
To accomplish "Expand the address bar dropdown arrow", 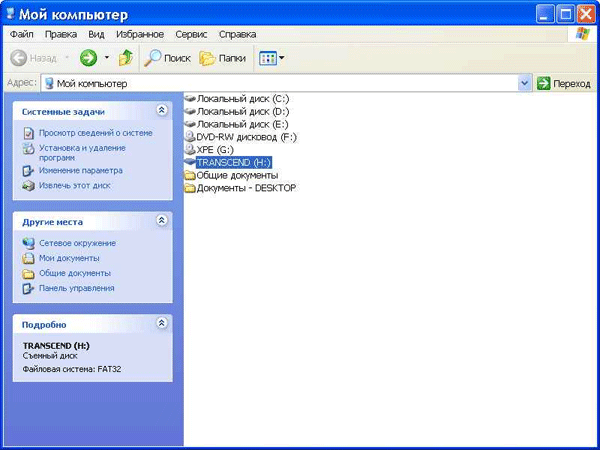I will [524, 84].
